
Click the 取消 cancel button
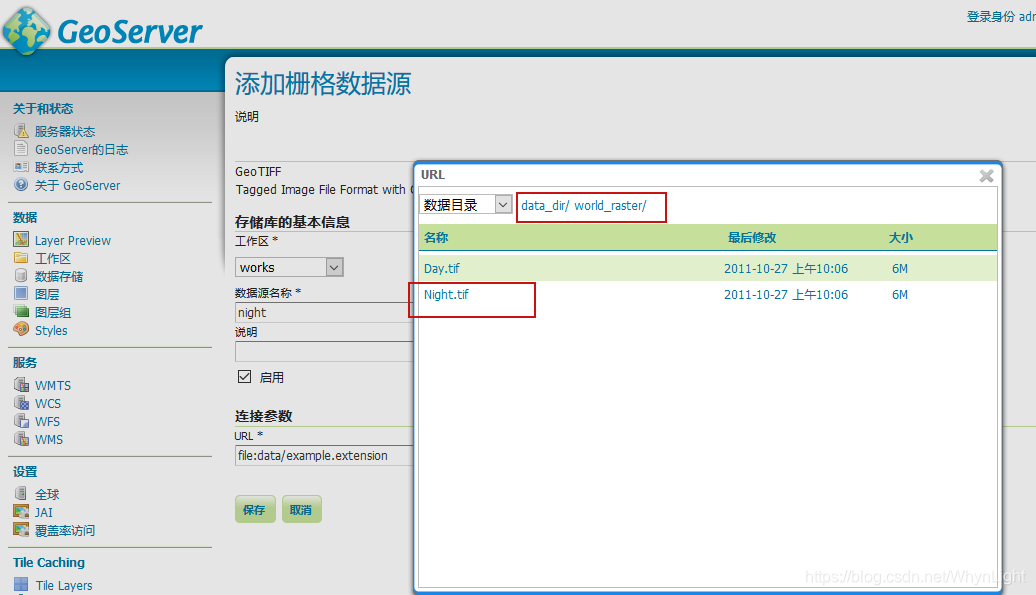pos(301,509)
